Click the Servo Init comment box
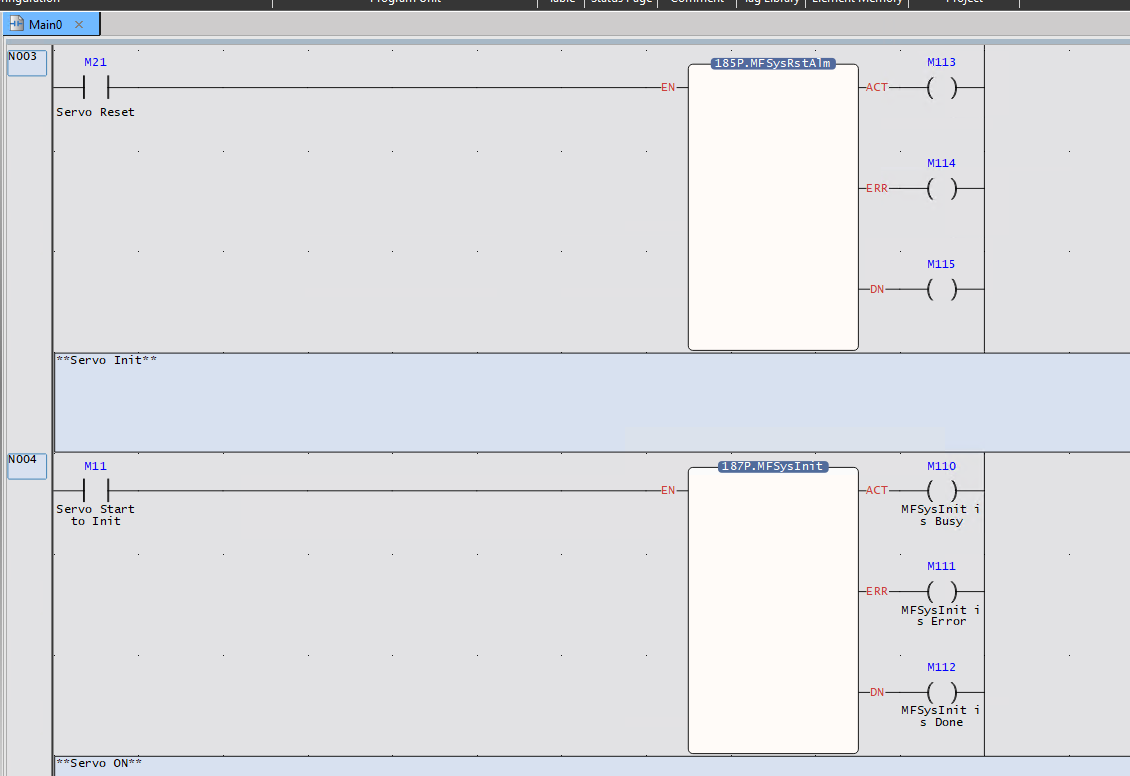The width and height of the screenshot is (1130, 776). pyautogui.click(x=590, y=402)
